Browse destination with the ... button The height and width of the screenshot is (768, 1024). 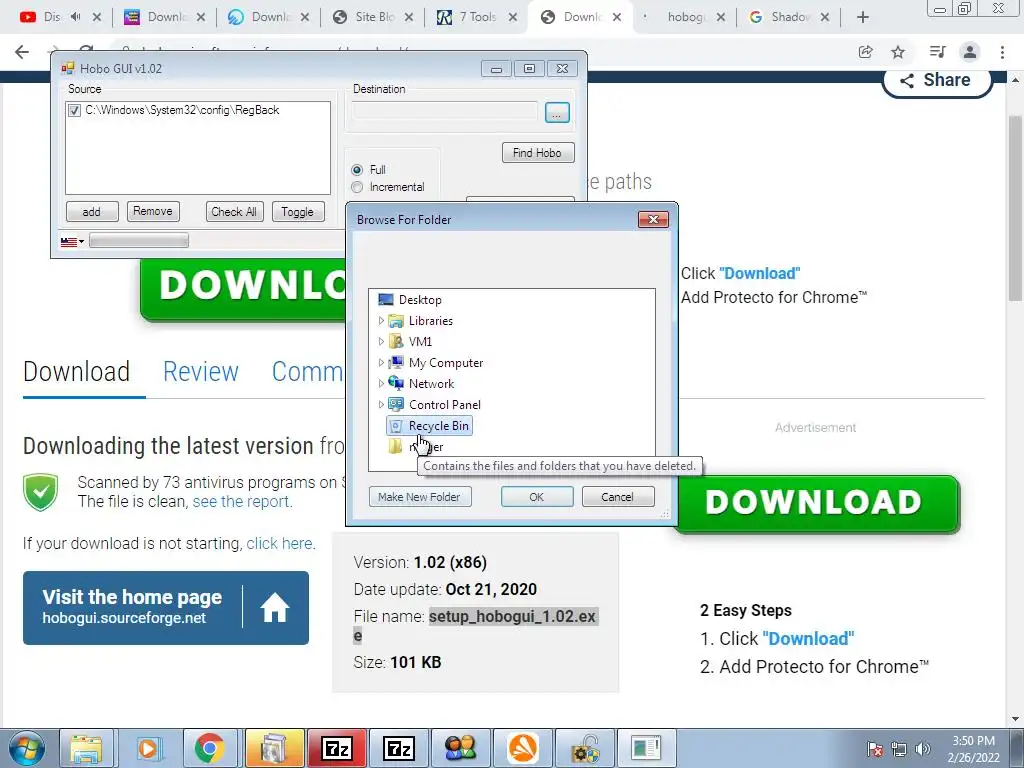[556, 112]
